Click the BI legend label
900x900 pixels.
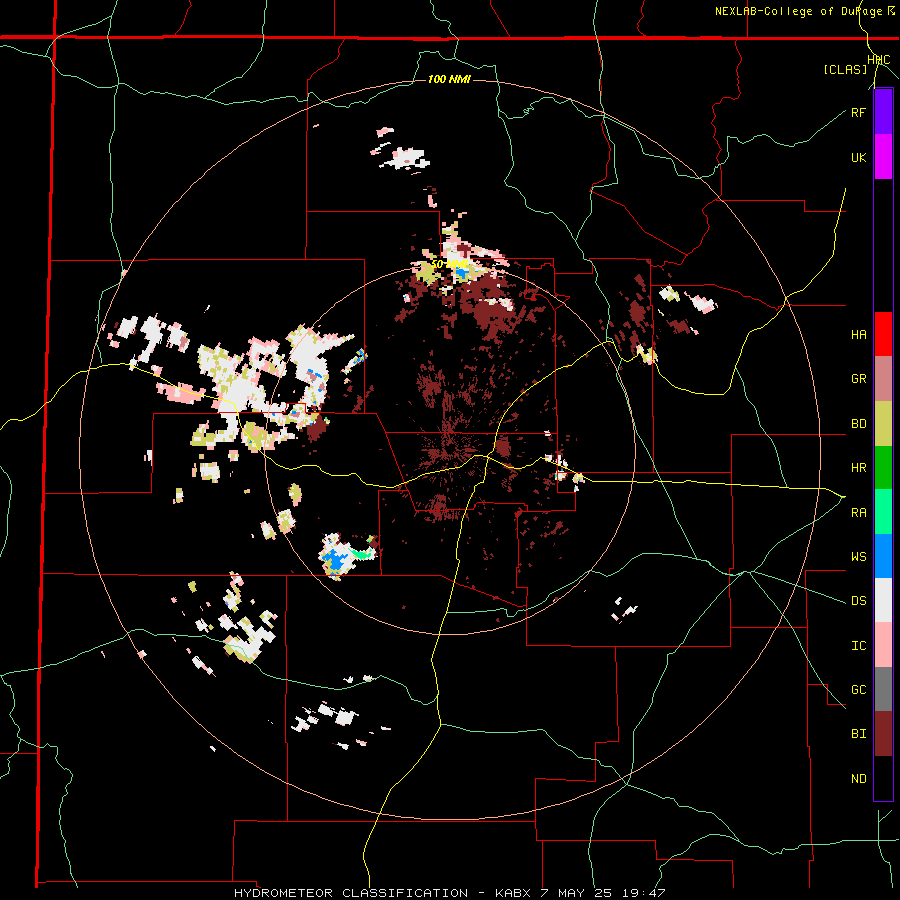(x=858, y=734)
